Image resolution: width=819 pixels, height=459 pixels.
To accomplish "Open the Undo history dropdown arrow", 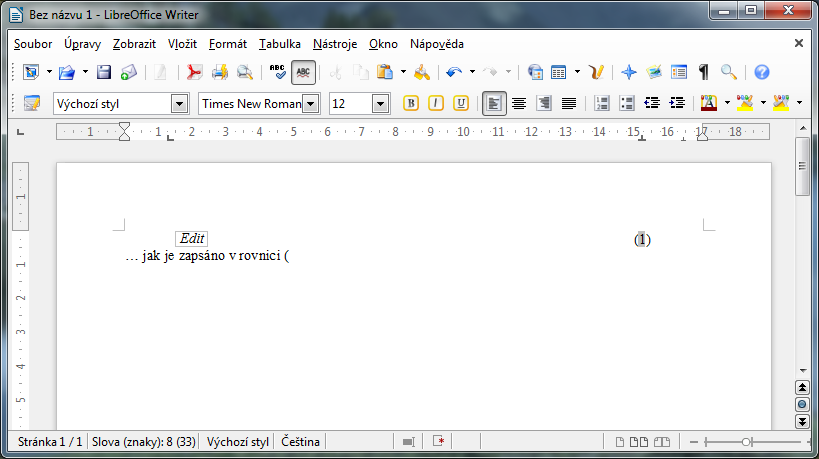I will click(x=472, y=72).
